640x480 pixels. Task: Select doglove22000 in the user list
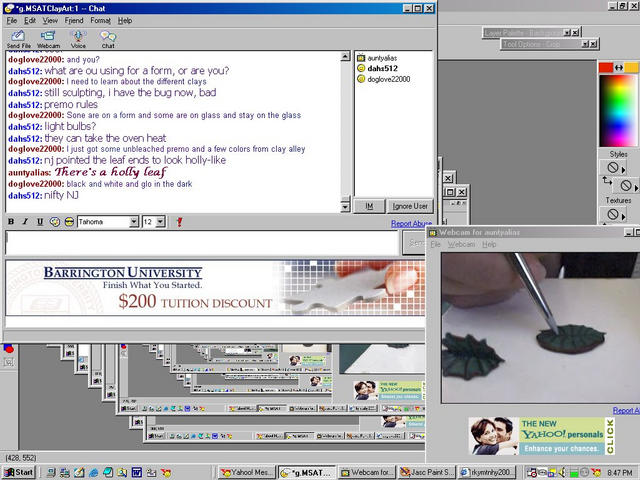click(x=389, y=79)
